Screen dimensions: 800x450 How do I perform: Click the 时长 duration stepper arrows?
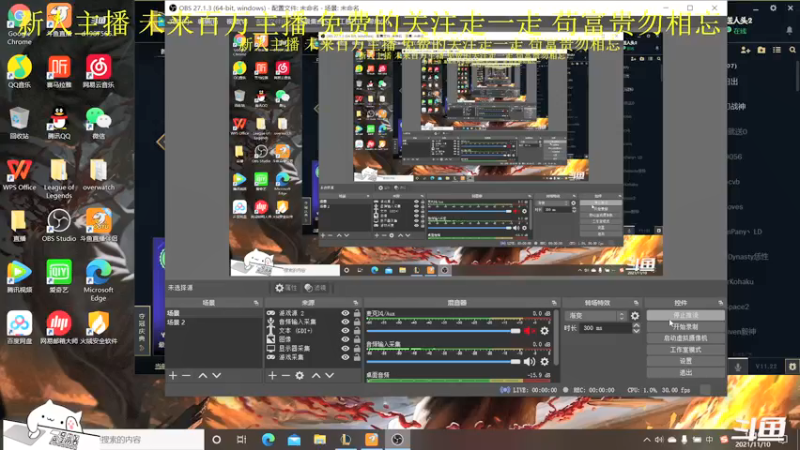(636, 328)
